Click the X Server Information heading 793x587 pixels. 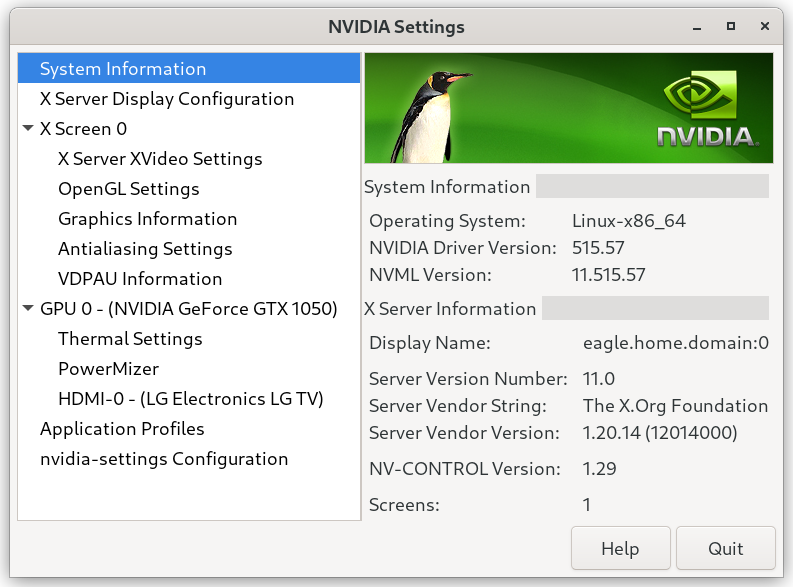pyautogui.click(x=450, y=308)
